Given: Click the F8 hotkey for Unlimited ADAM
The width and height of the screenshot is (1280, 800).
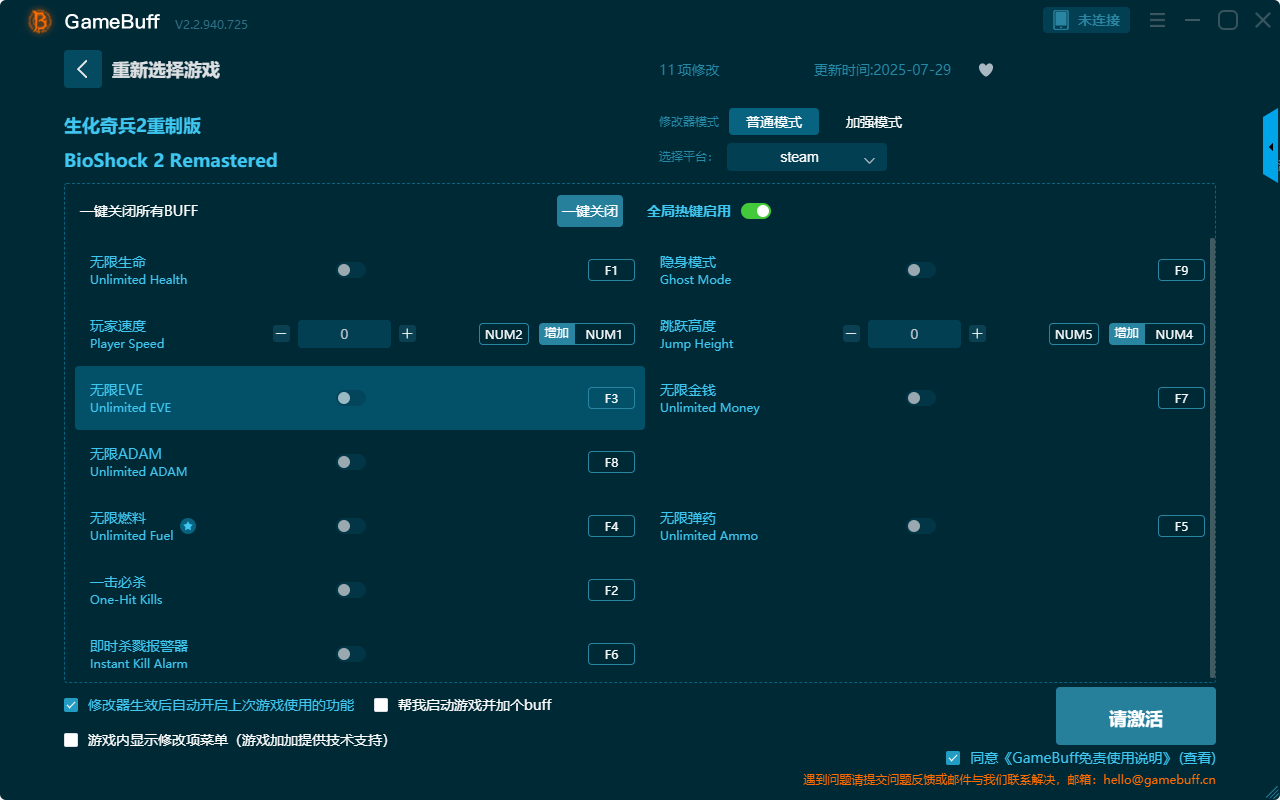Looking at the screenshot, I should 611,462.
